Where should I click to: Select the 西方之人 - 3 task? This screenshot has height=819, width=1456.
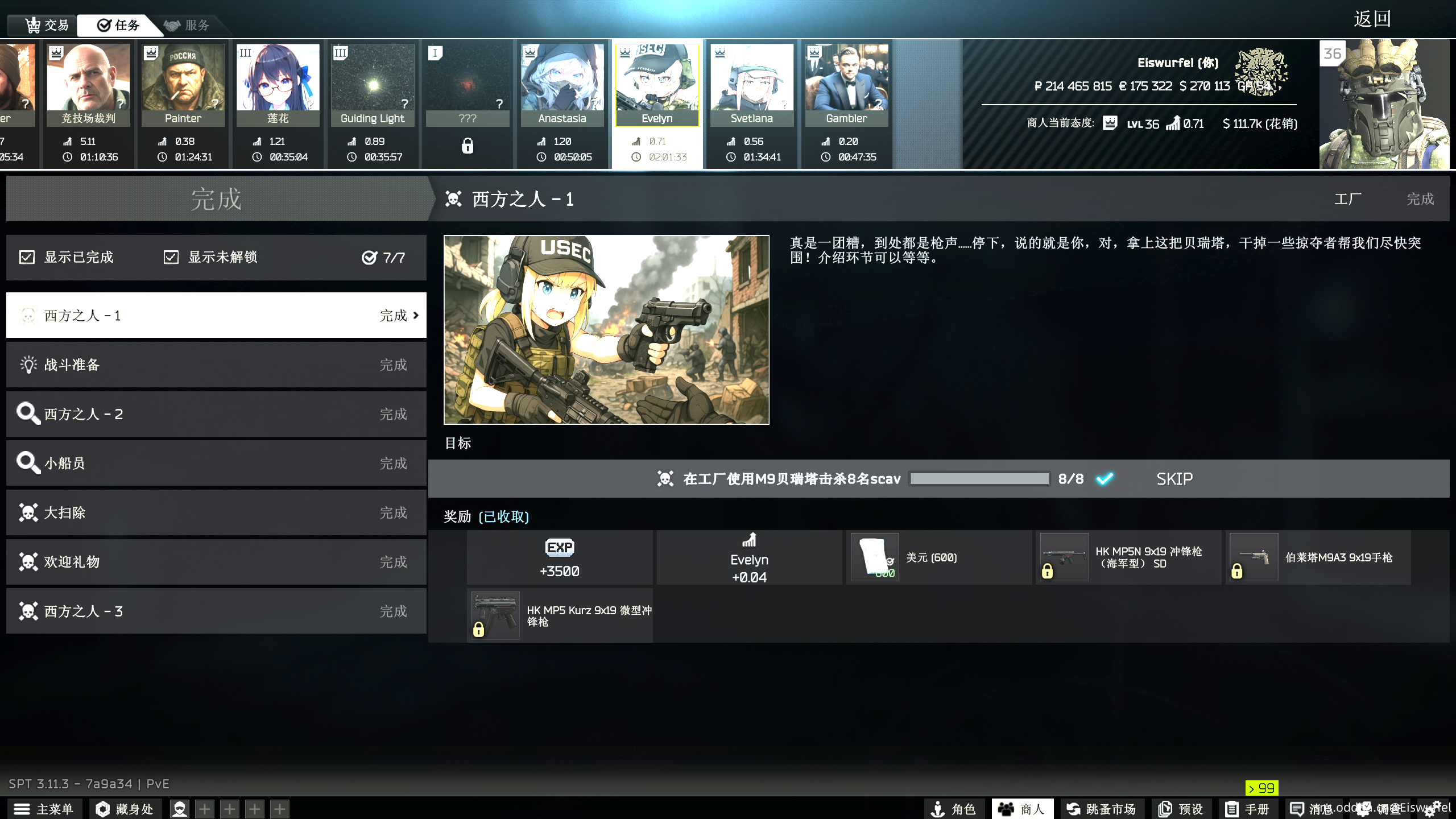[x=216, y=611]
